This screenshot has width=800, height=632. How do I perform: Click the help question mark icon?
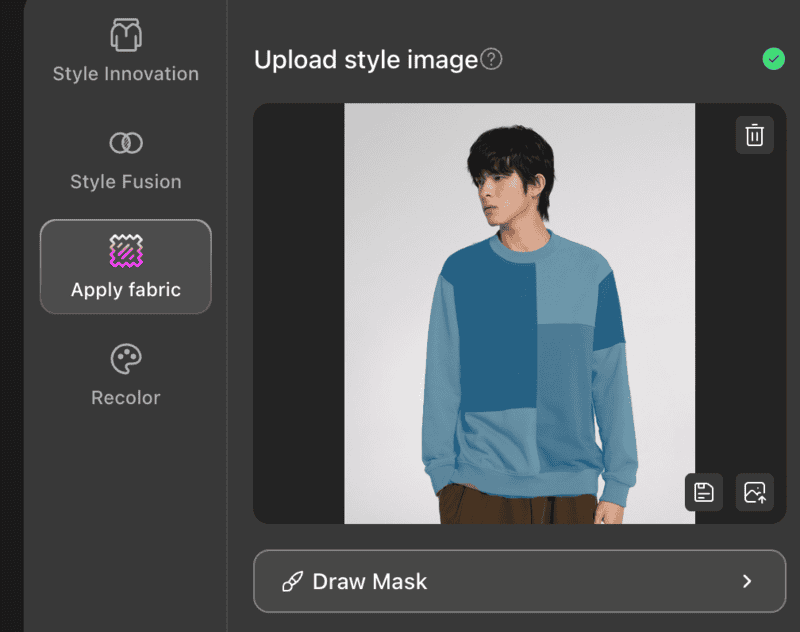[x=490, y=58]
